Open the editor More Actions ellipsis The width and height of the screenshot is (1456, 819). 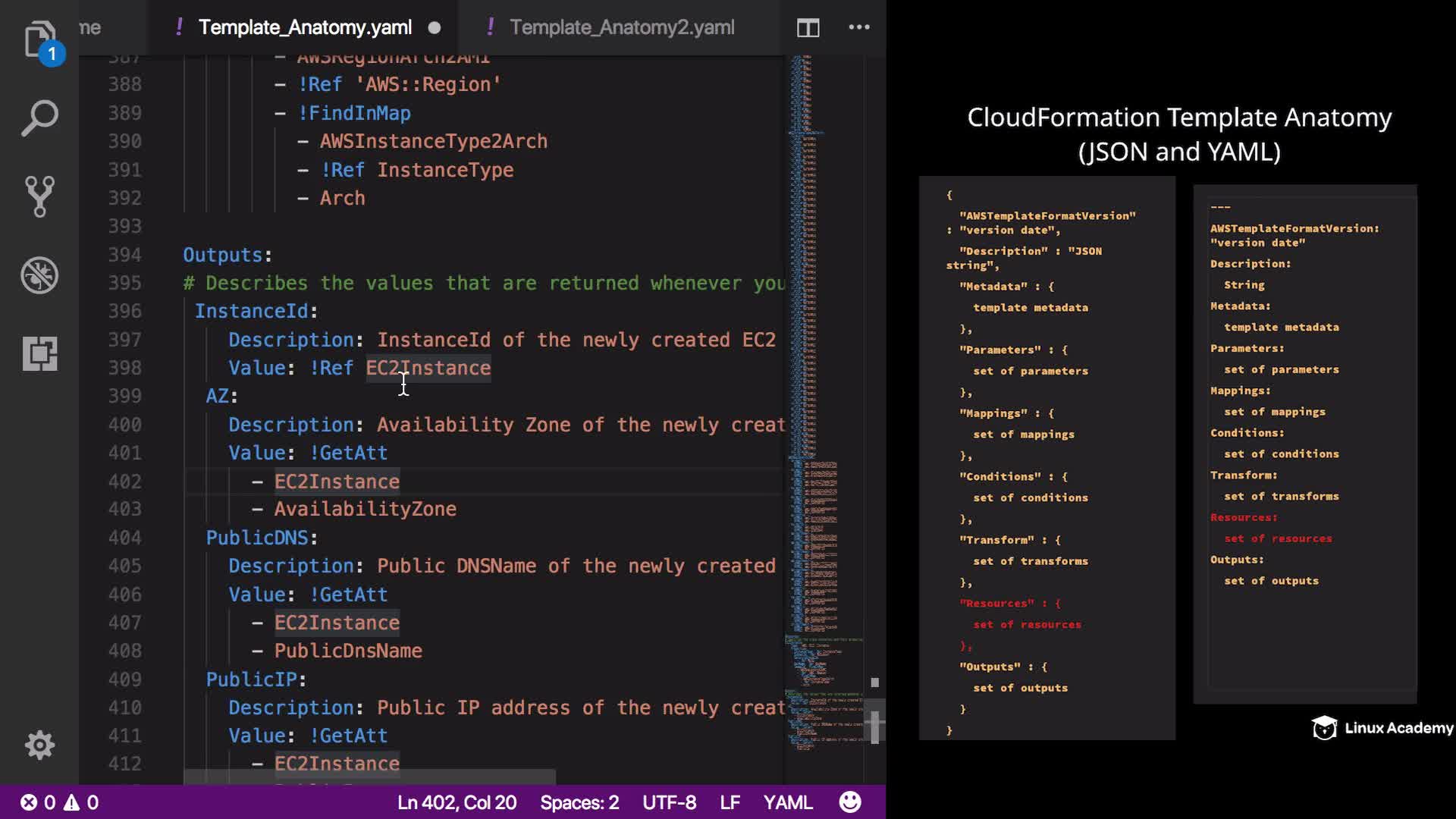858,27
